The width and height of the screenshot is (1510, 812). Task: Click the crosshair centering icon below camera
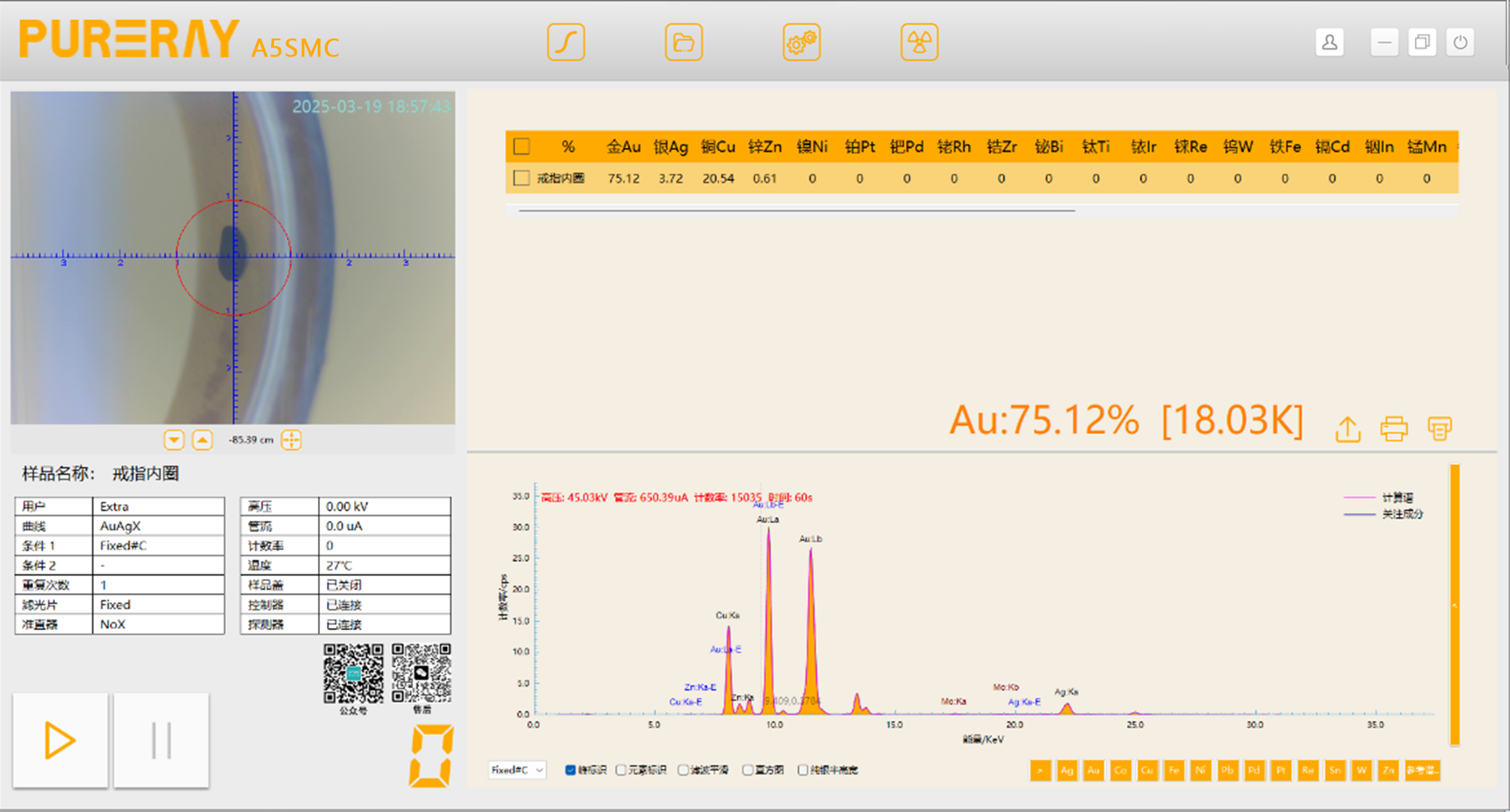tap(291, 440)
